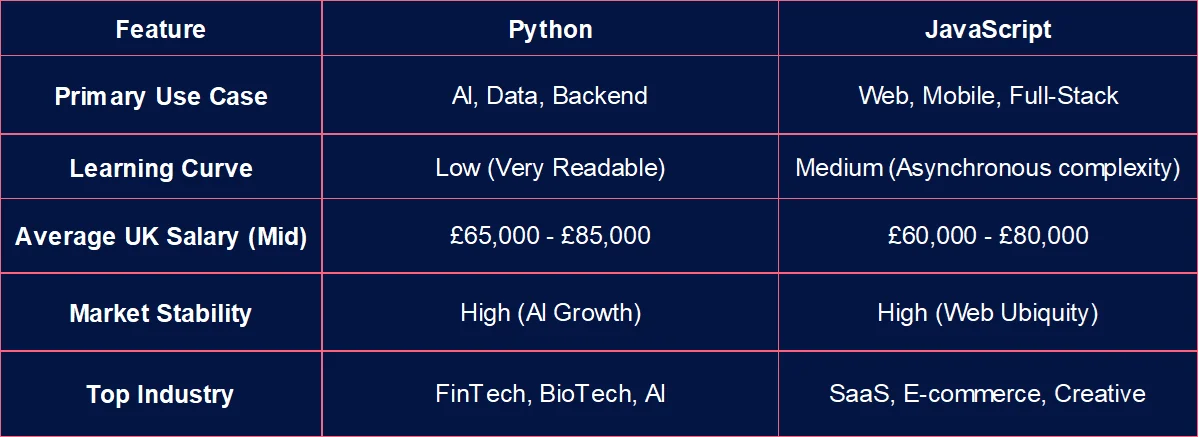Click the 'Web, Mobile, Full-Stack' cell

988,96
